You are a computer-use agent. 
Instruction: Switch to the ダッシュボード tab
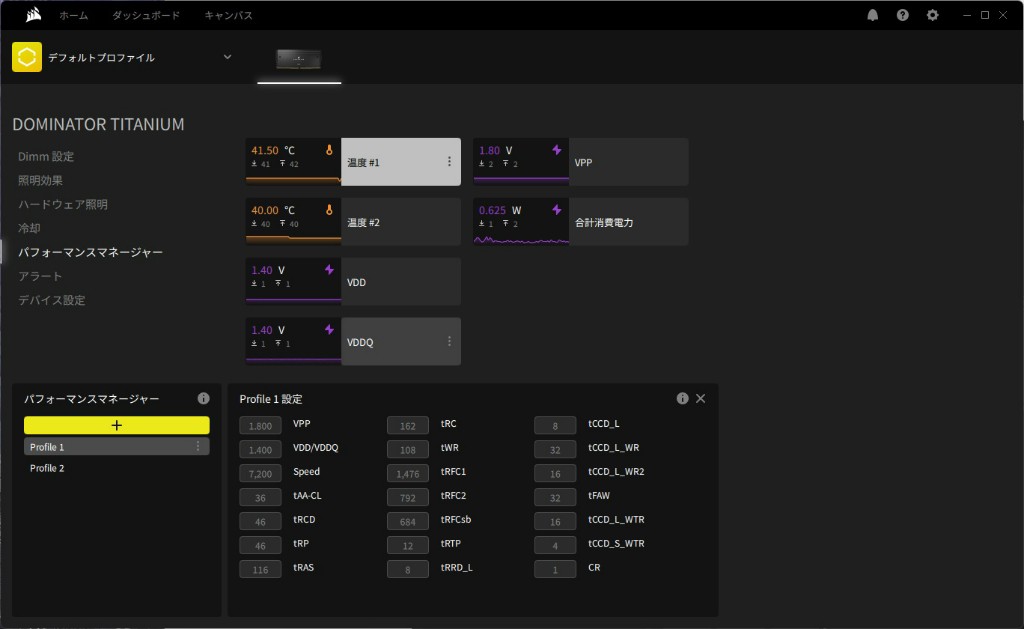point(146,15)
